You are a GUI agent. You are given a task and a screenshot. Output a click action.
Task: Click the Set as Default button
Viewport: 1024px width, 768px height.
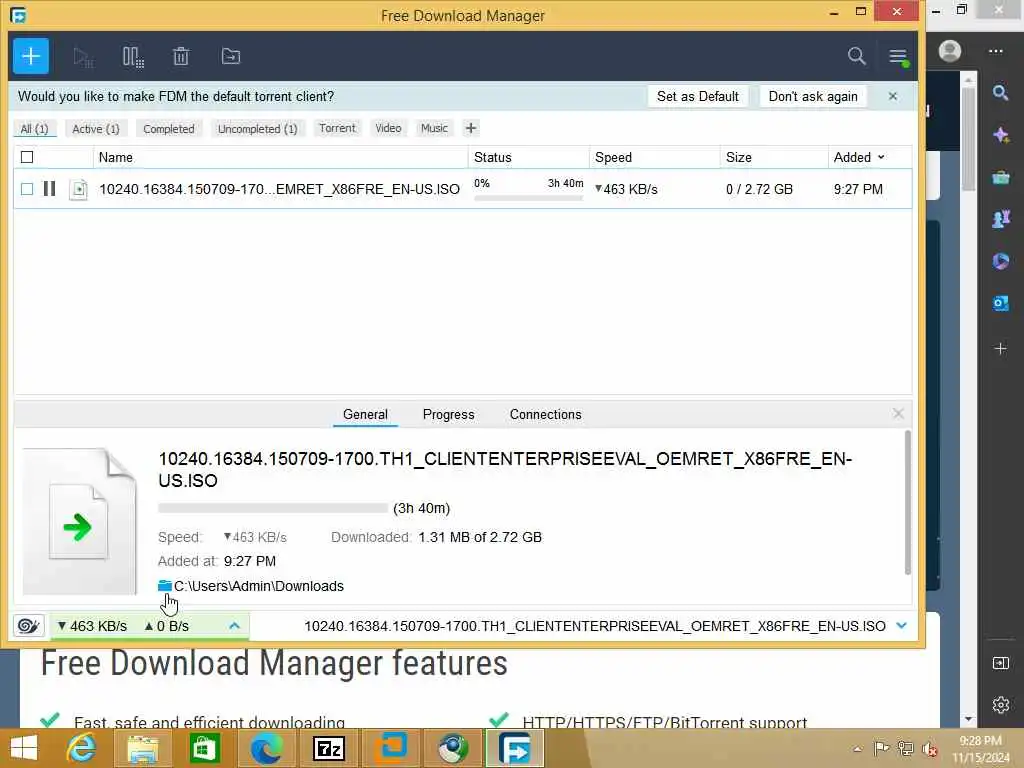click(697, 96)
